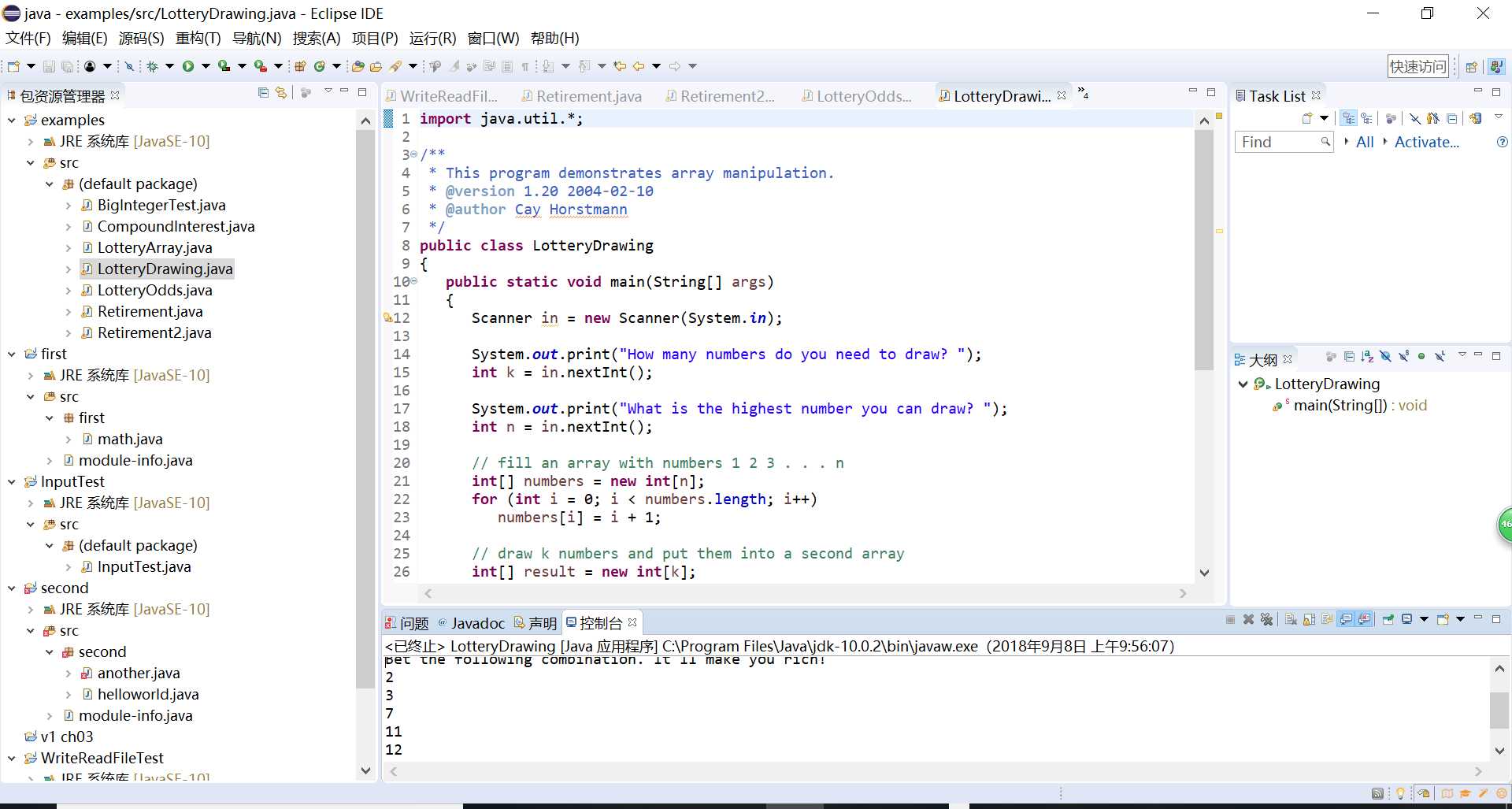Image resolution: width=1512 pixels, height=809 pixels.
Task: Toggle Hide Completed Tasks in Task List
Action: point(1415,118)
